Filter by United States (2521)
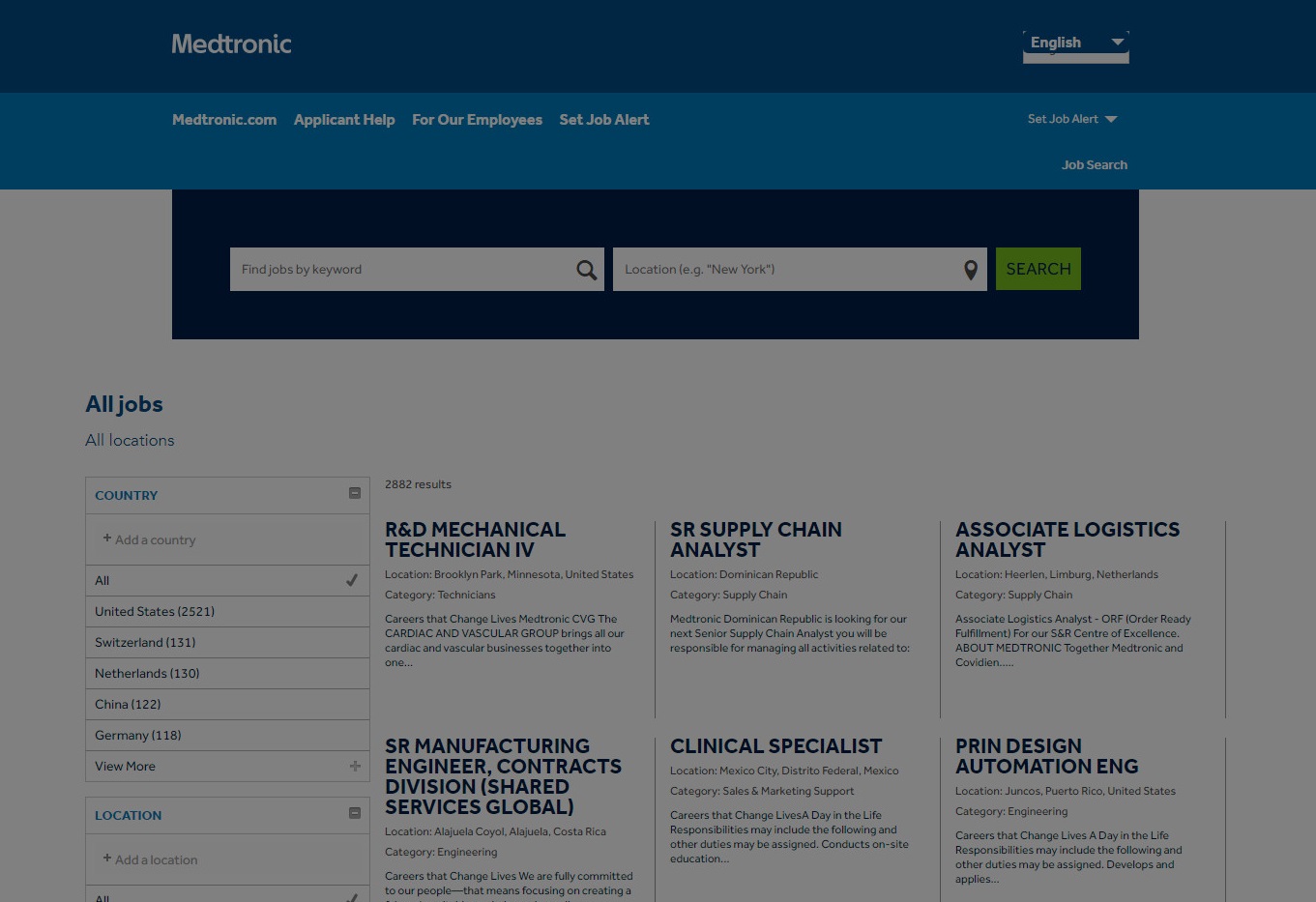 (155, 611)
